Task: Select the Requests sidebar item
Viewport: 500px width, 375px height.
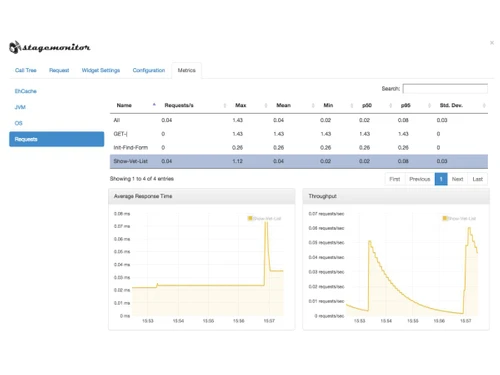Action: coord(57,139)
